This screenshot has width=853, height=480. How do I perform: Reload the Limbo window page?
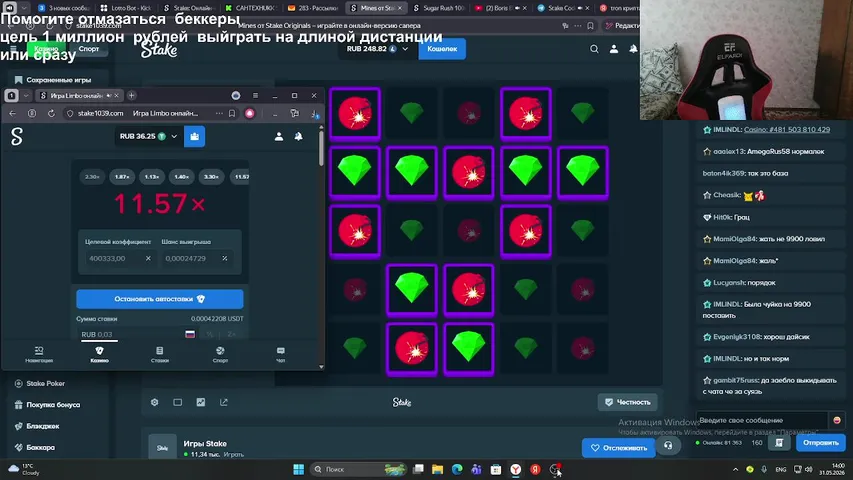click(51, 113)
